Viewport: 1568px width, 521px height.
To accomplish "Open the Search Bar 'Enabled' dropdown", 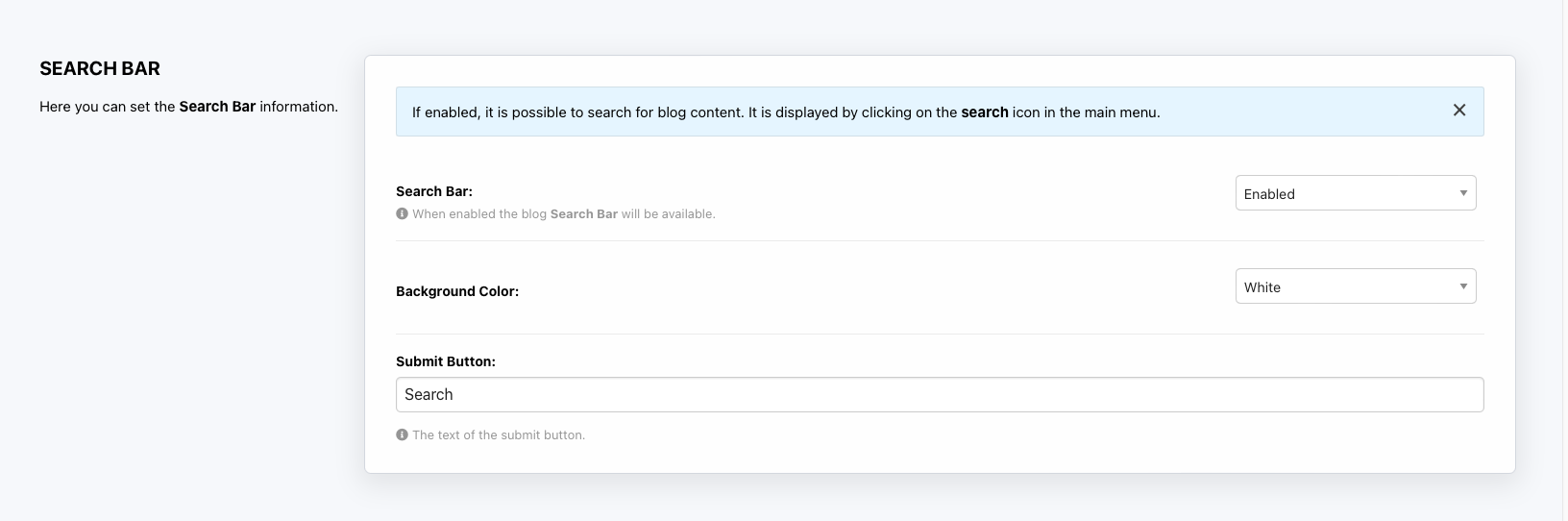I will click(x=1345, y=193).
